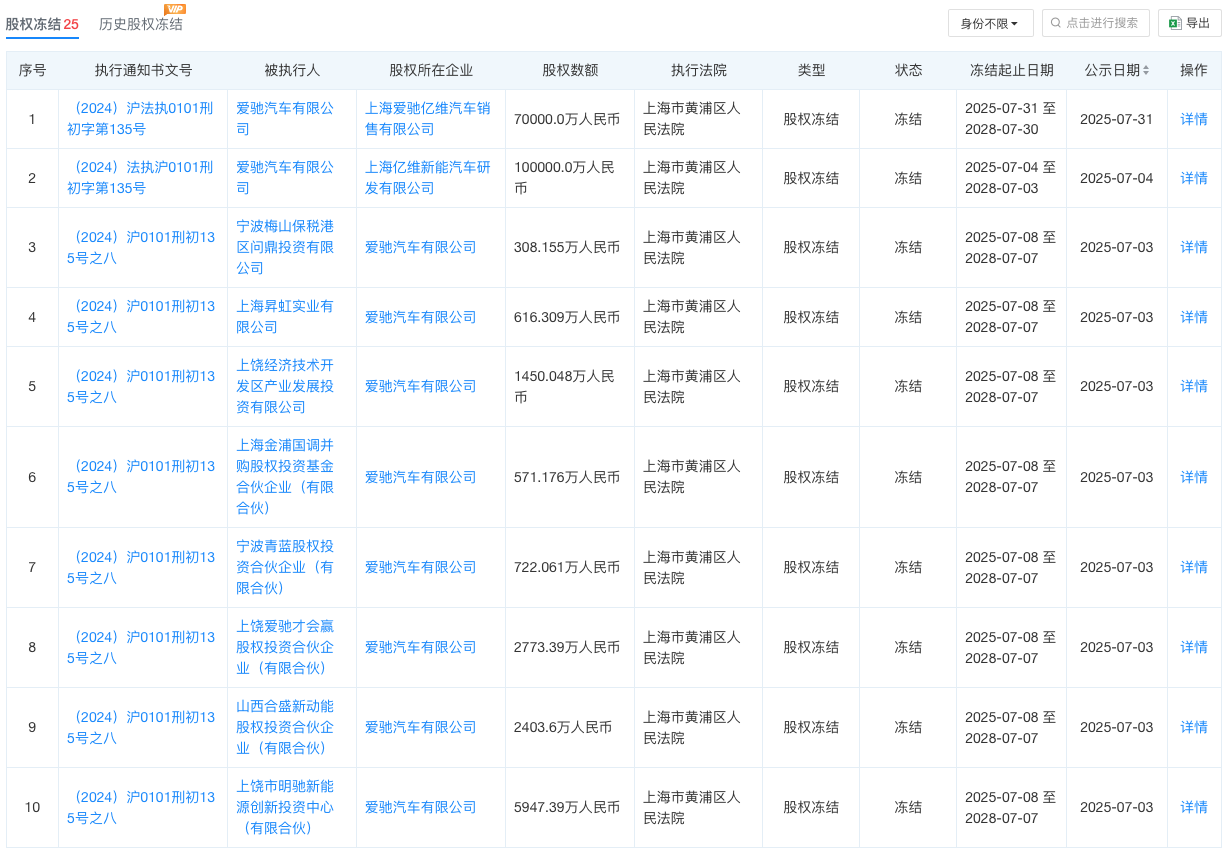Open 详情 for 宁波青蓝股权投资 row
This screenshot has height=853, width=1227.
pos(1194,567)
